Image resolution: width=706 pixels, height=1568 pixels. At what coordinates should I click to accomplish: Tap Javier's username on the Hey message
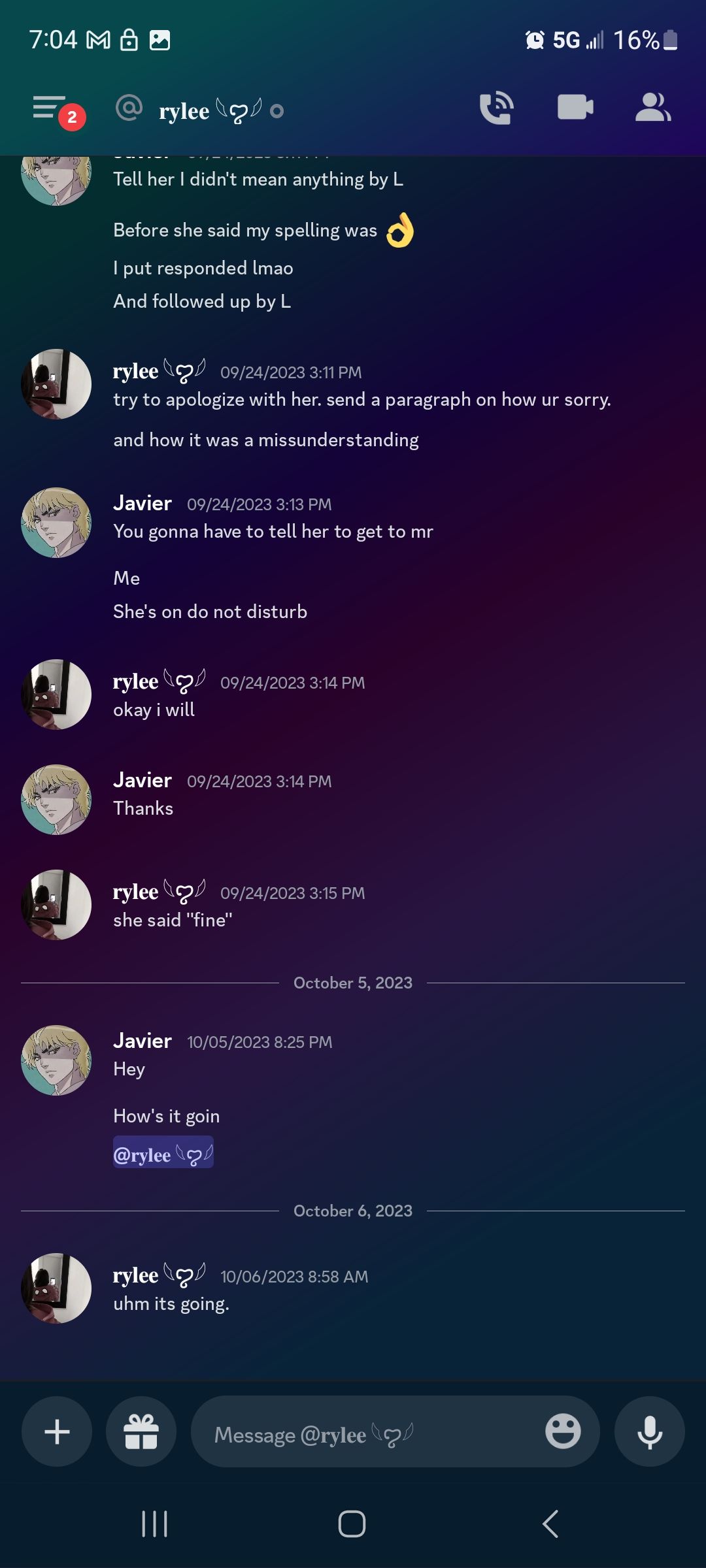(143, 1041)
